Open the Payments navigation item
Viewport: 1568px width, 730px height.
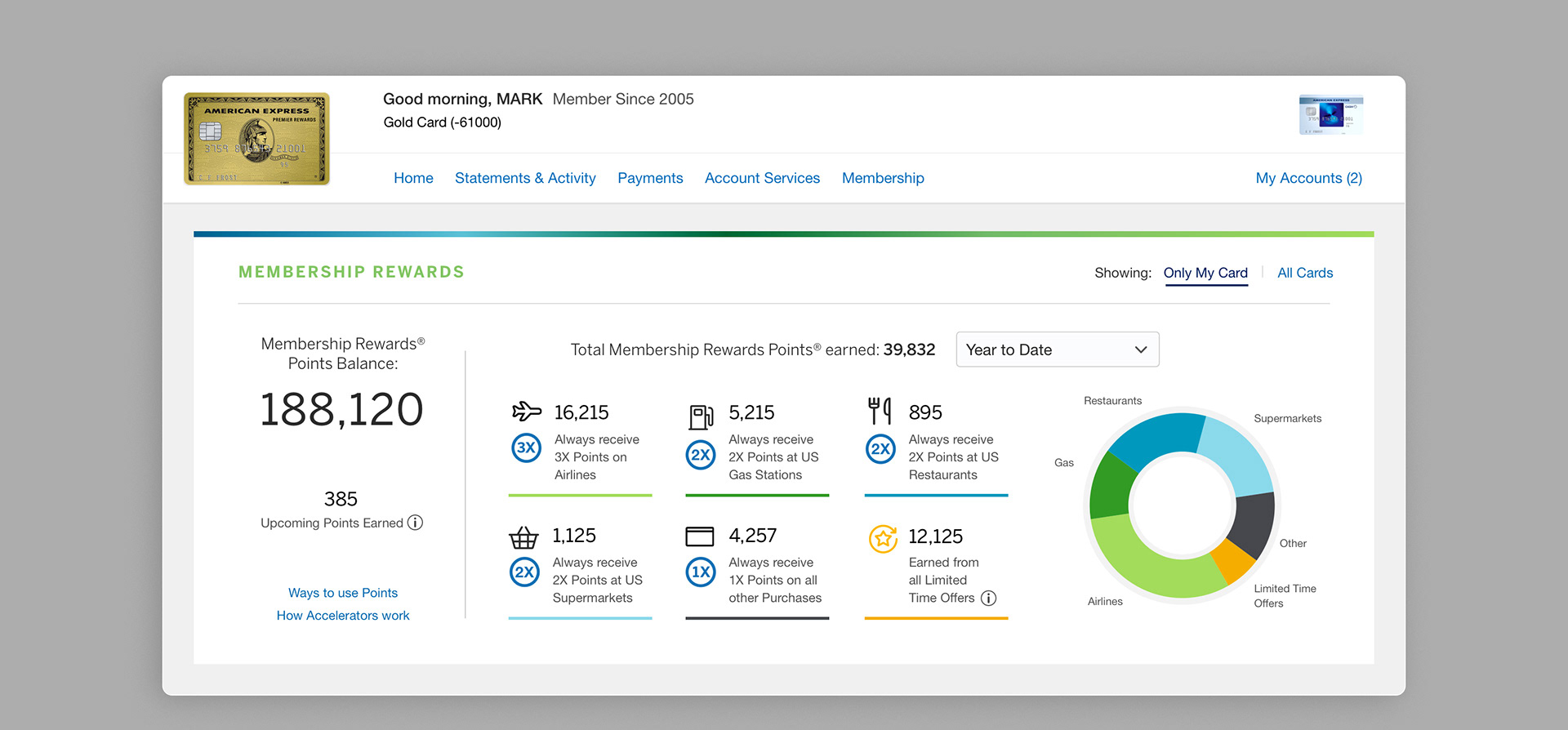[650, 178]
